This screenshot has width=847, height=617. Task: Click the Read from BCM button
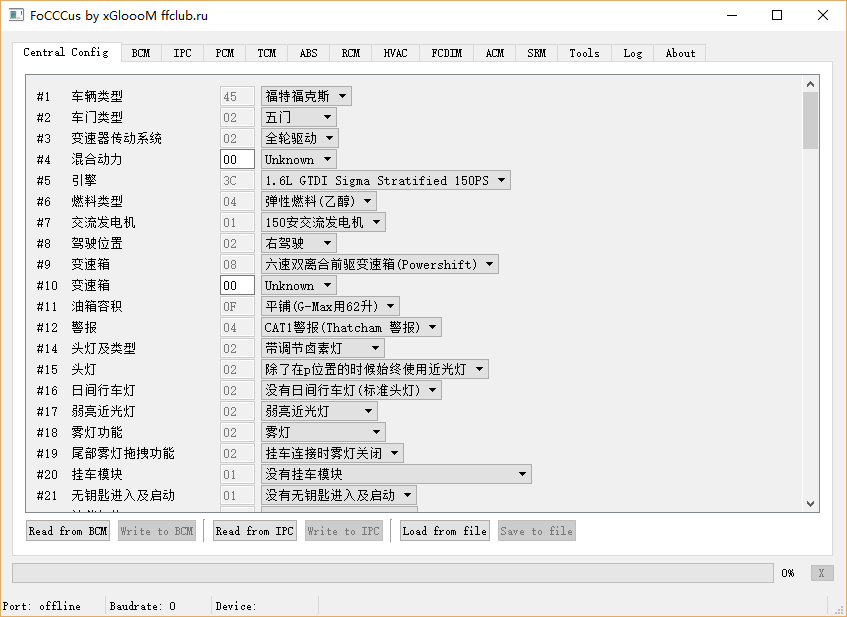pyautogui.click(x=68, y=531)
